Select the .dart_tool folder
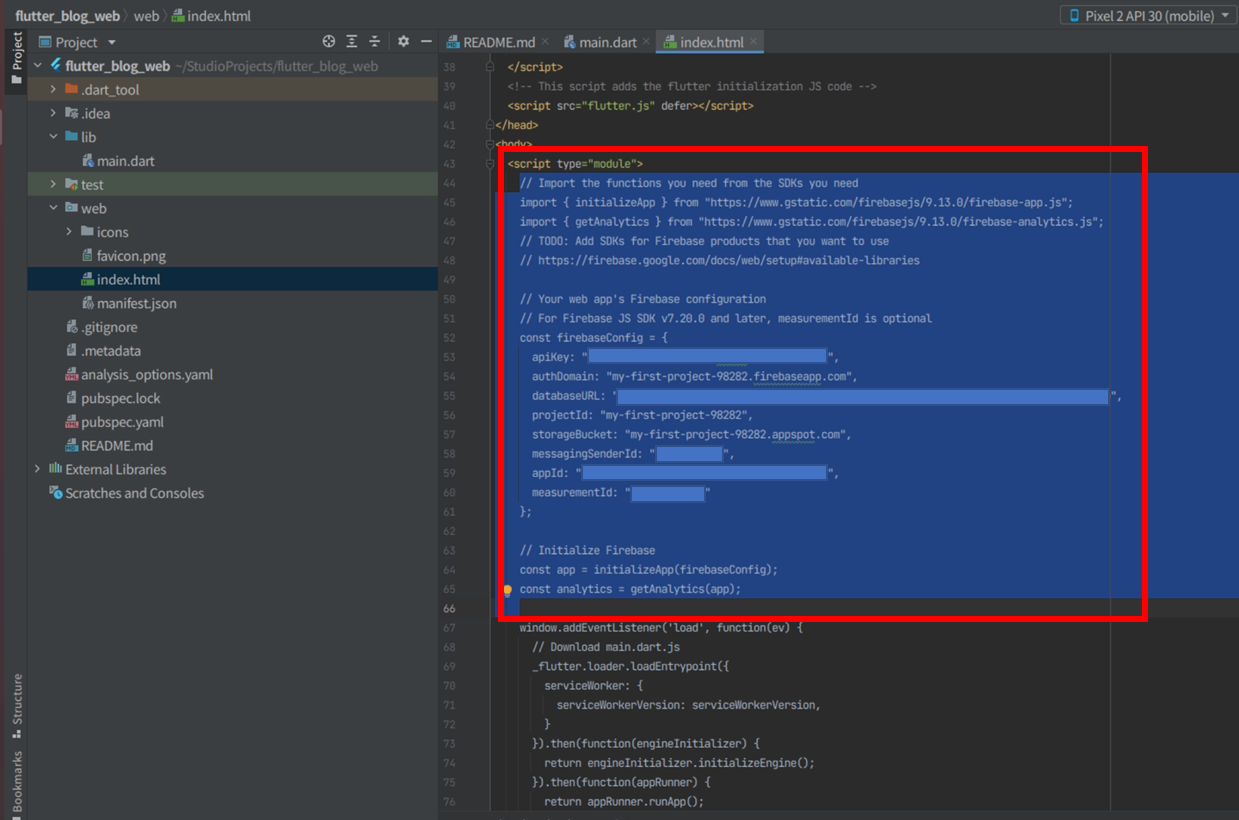The image size is (1239, 820). tap(110, 90)
